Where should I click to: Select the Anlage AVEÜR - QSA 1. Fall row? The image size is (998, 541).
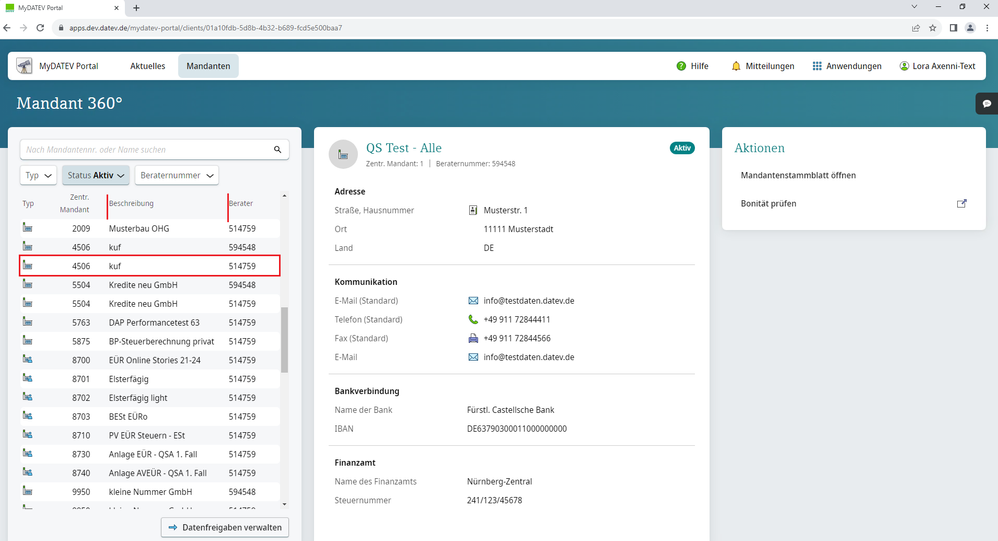pyautogui.click(x=150, y=473)
